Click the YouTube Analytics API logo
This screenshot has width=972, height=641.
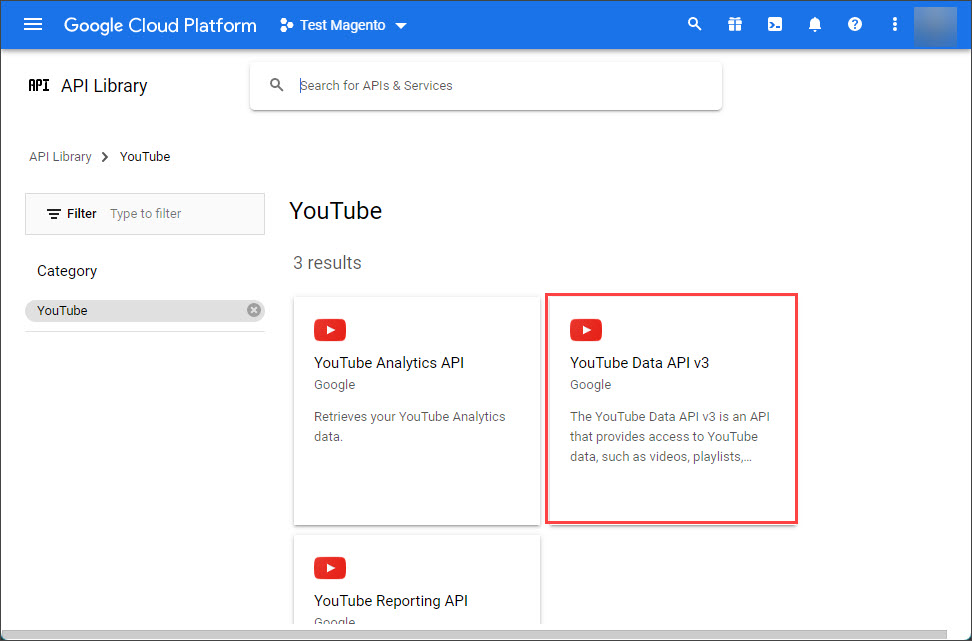pos(330,330)
